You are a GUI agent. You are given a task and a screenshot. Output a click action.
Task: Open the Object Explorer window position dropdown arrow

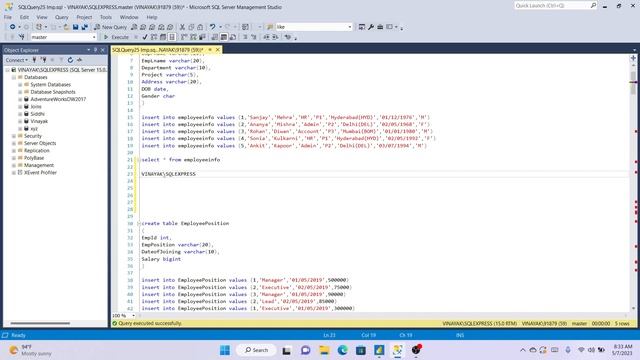pyautogui.click(x=89, y=50)
